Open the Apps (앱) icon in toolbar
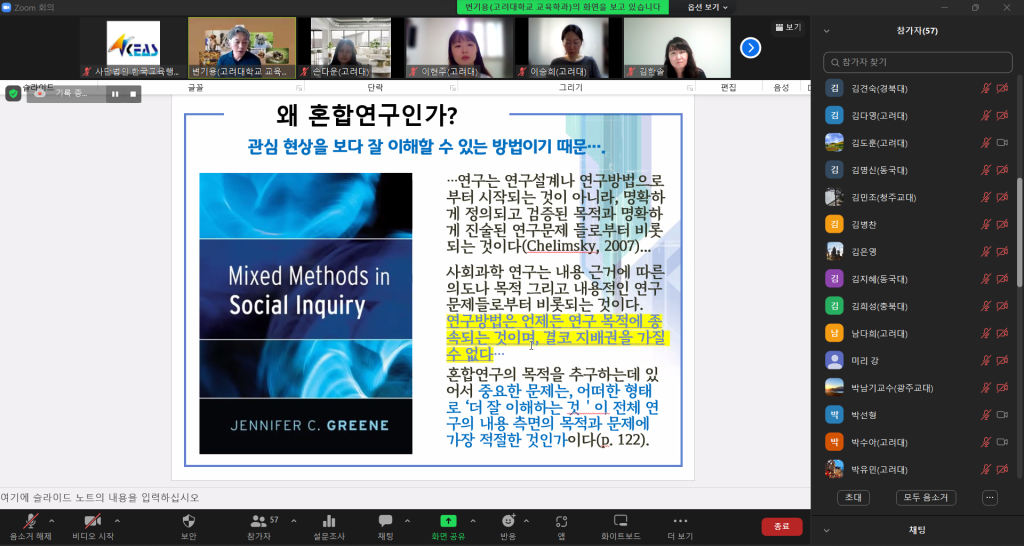The width and height of the screenshot is (1024, 546). pyautogui.click(x=561, y=521)
